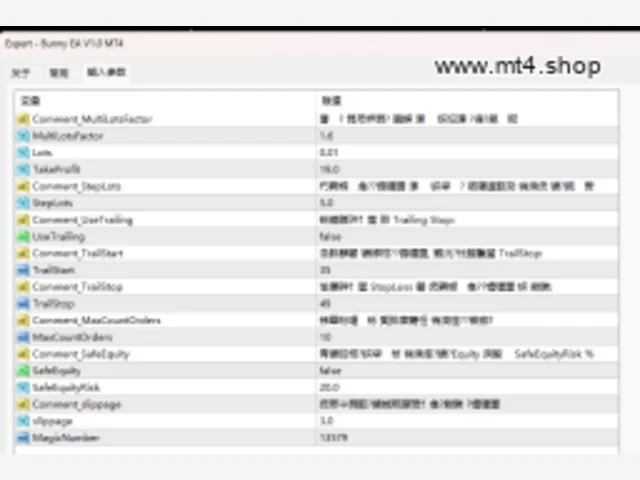This screenshot has height=480, width=640.
Task: Click the SafeEquityRisk variable icon
Action: [23, 387]
